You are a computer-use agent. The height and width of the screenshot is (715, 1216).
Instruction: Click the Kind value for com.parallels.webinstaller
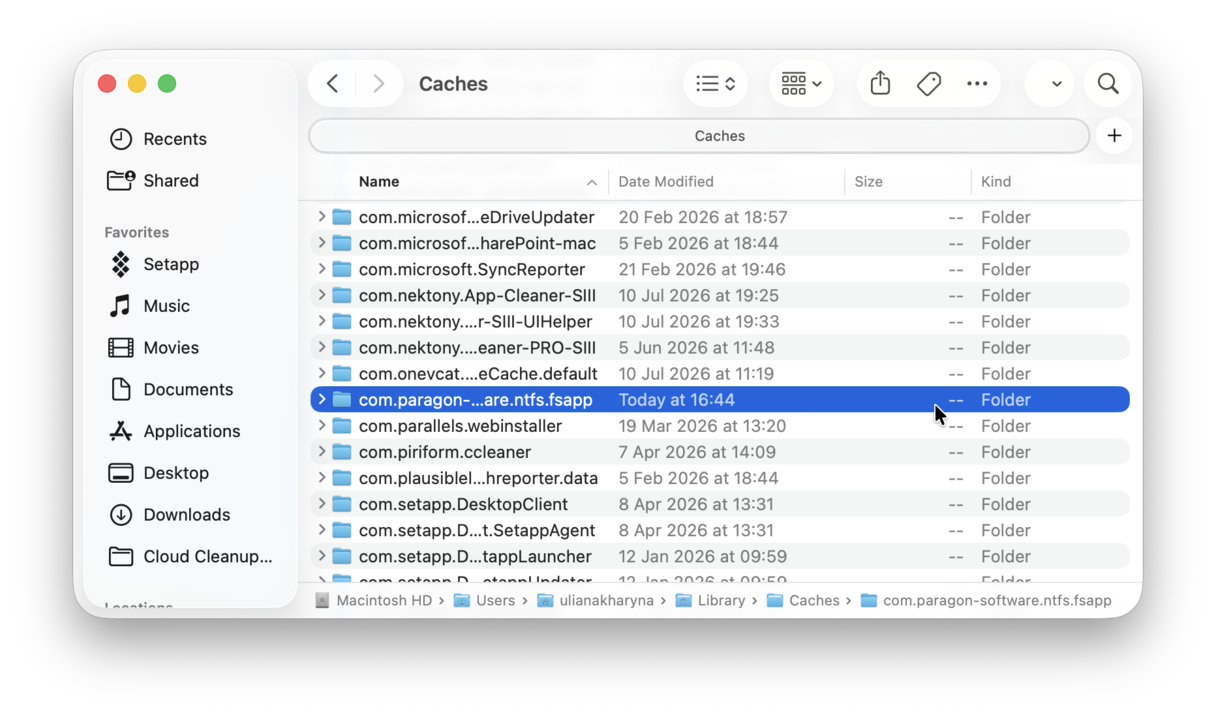click(1005, 426)
